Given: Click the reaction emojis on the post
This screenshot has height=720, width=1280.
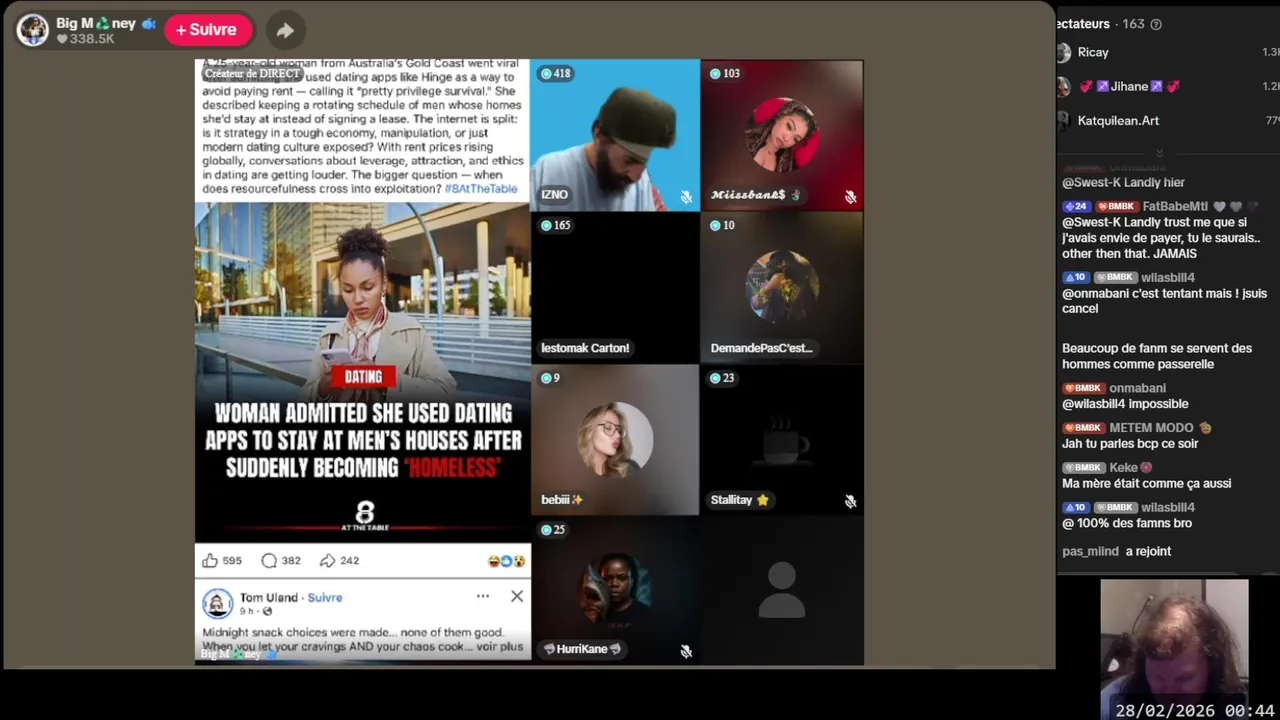Looking at the screenshot, I should pos(507,561).
